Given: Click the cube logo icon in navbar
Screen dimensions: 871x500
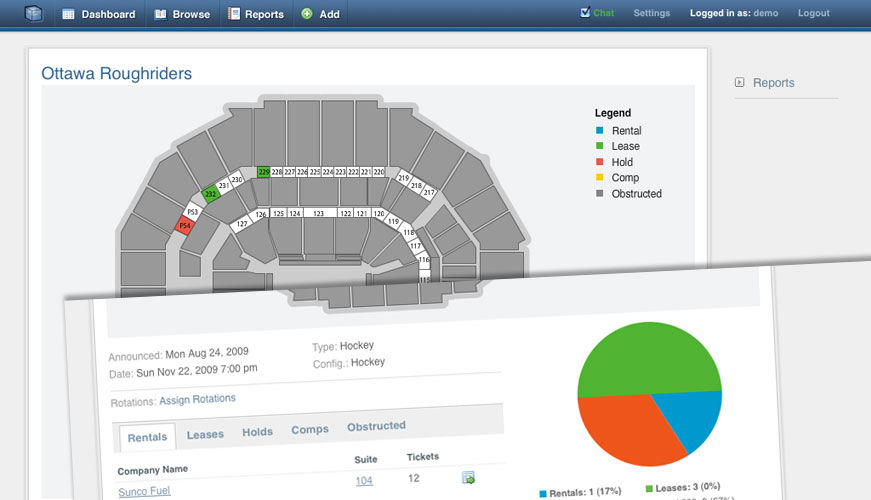Looking at the screenshot, I should 34,13.
